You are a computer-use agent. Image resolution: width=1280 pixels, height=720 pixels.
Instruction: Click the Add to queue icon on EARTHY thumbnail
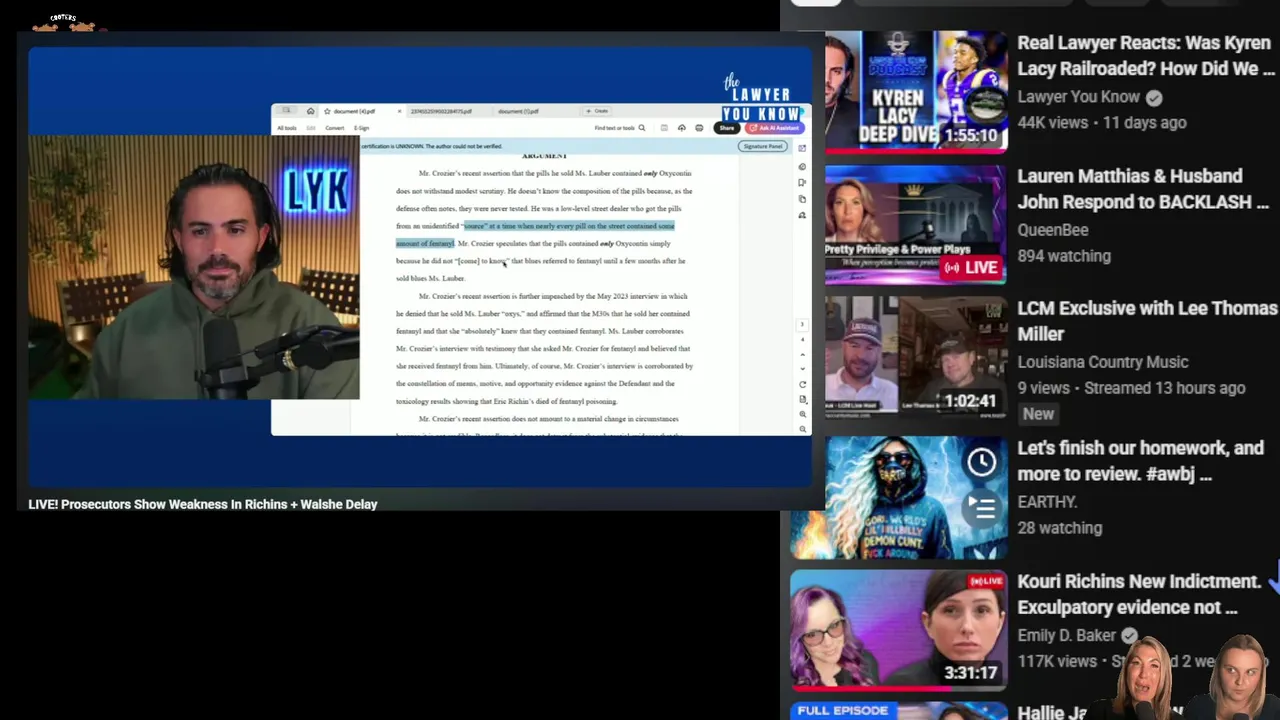pyautogui.click(x=982, y=508)
